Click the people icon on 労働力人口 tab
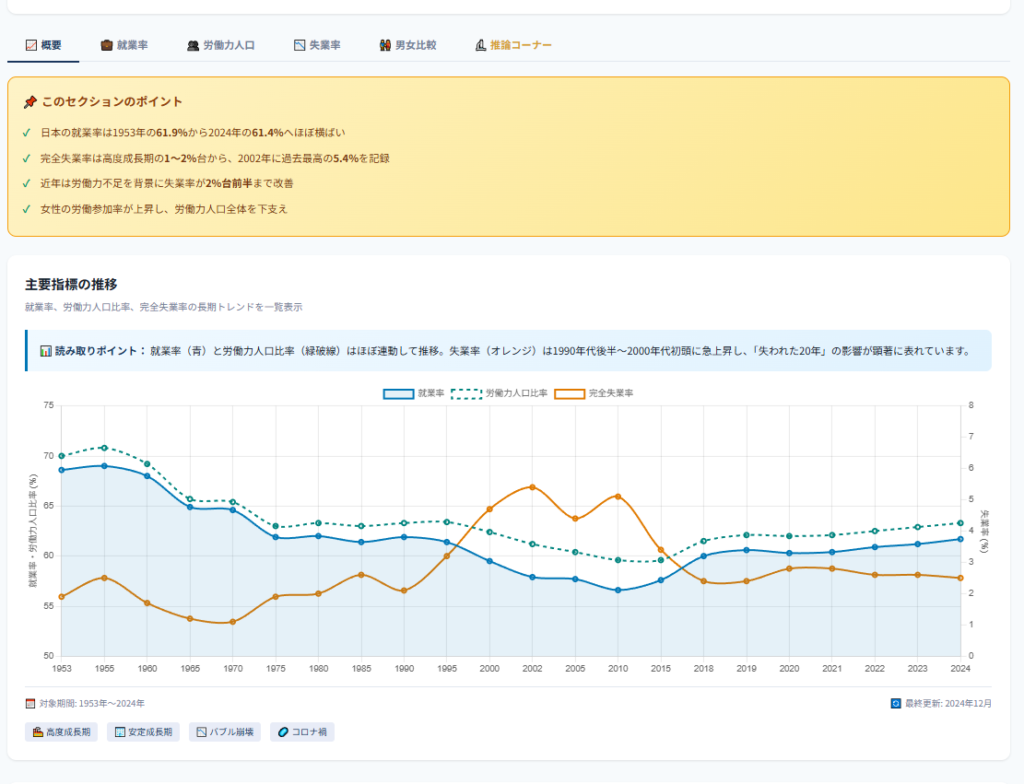Image resolution: width=1024 pixels, height=784 pixels. [193, 45]
